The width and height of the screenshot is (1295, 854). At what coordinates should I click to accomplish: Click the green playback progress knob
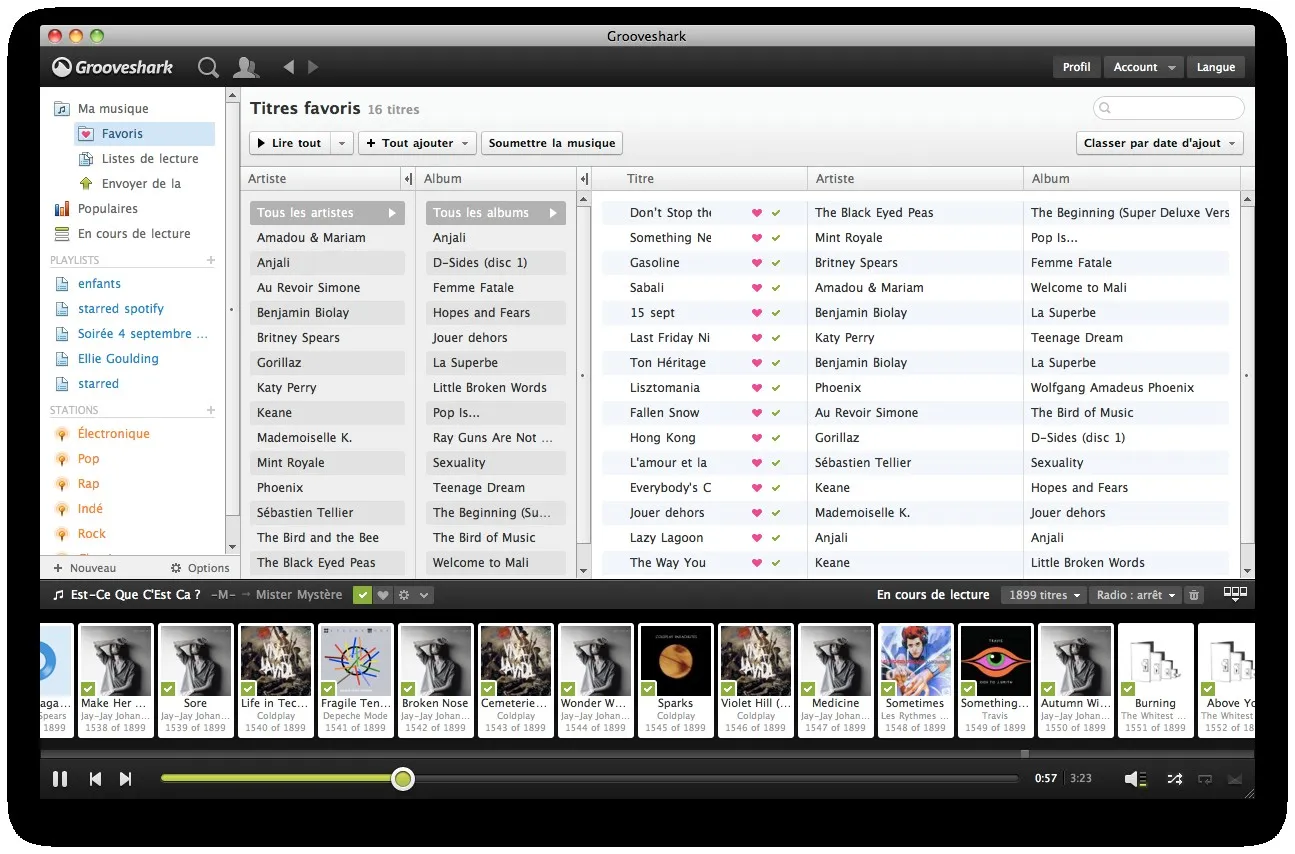coord(403,778)
